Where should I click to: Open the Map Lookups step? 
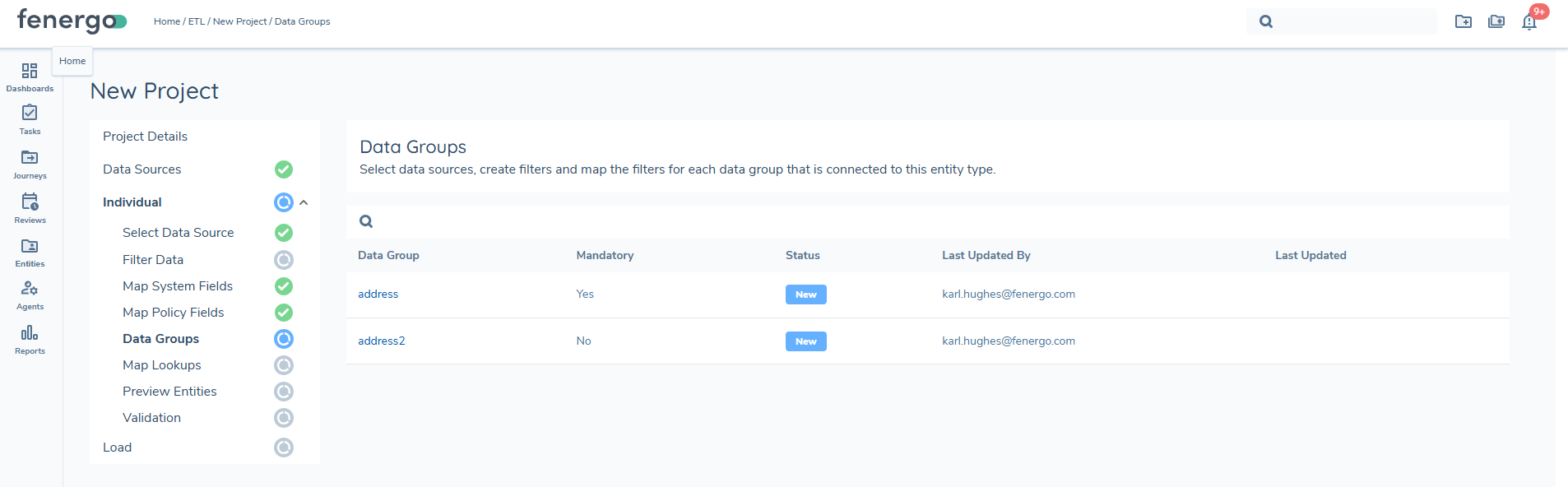click(x=161, y=365)
